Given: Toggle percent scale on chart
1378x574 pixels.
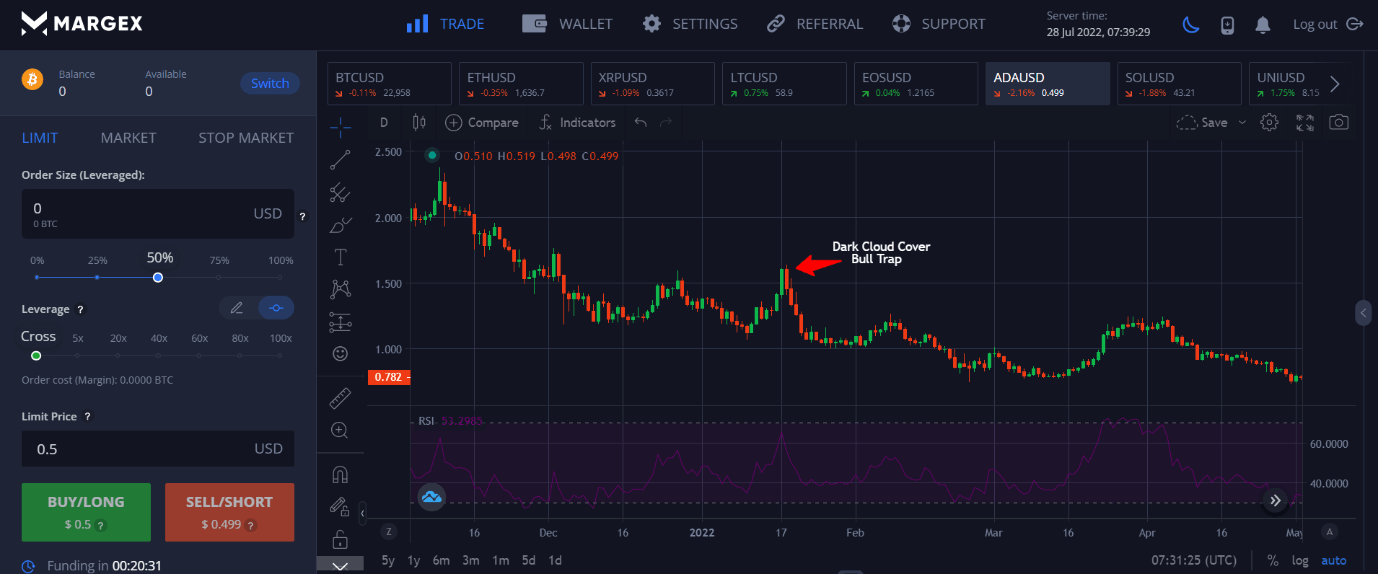Looking at the screenshot, I should click(x=1273, y=561).
